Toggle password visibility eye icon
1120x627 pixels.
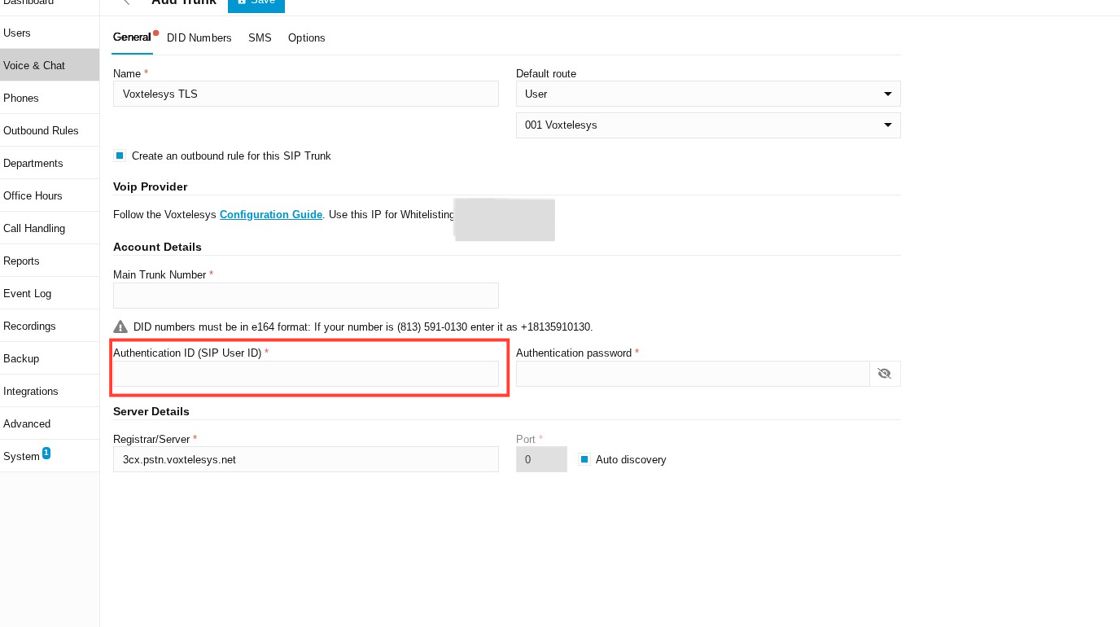click(884, 373)
